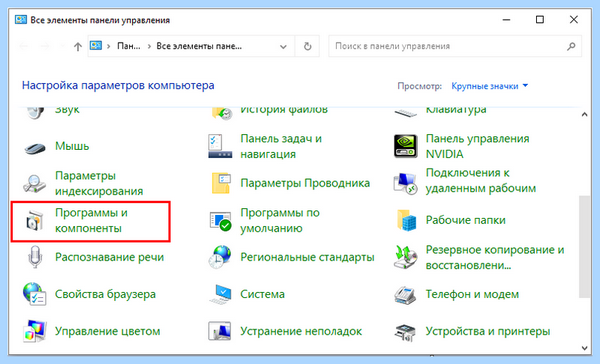Open the Программы и компоненты icon
The image size is (600, 364).
tap(34, 221)
